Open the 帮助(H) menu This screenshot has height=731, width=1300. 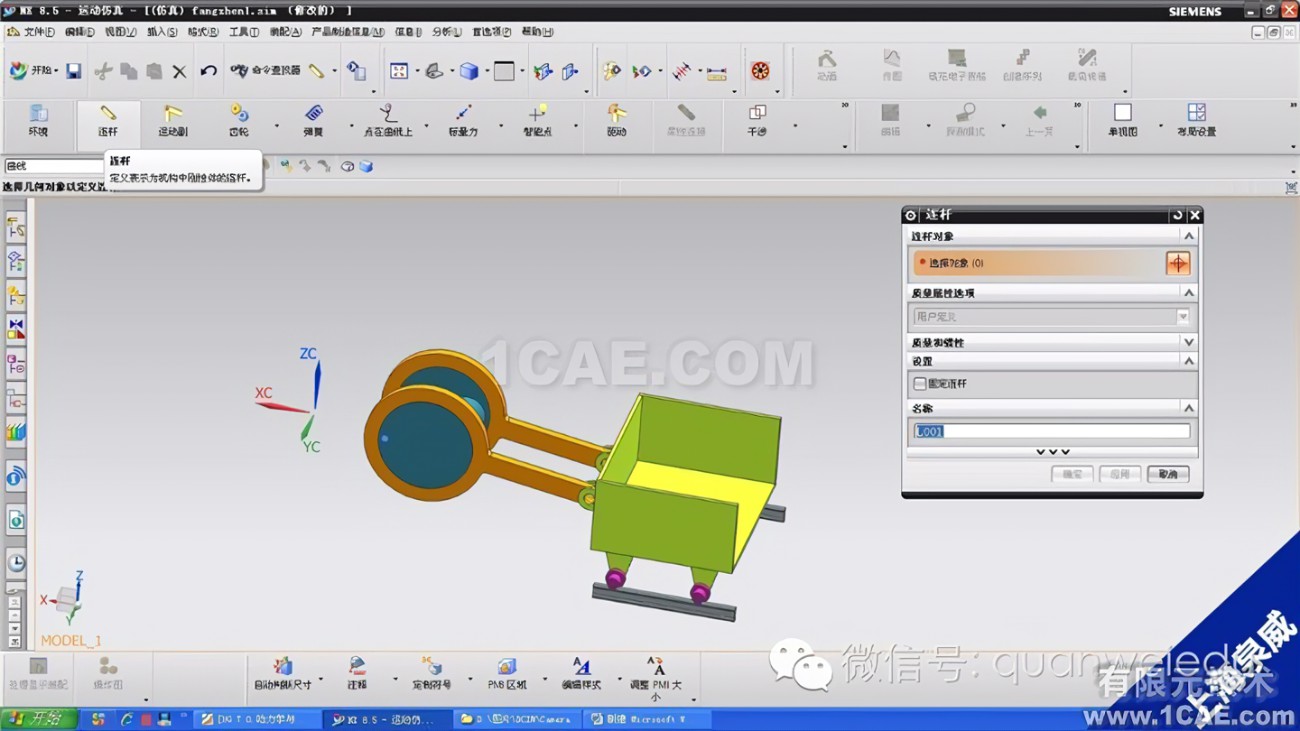(538, 32)
